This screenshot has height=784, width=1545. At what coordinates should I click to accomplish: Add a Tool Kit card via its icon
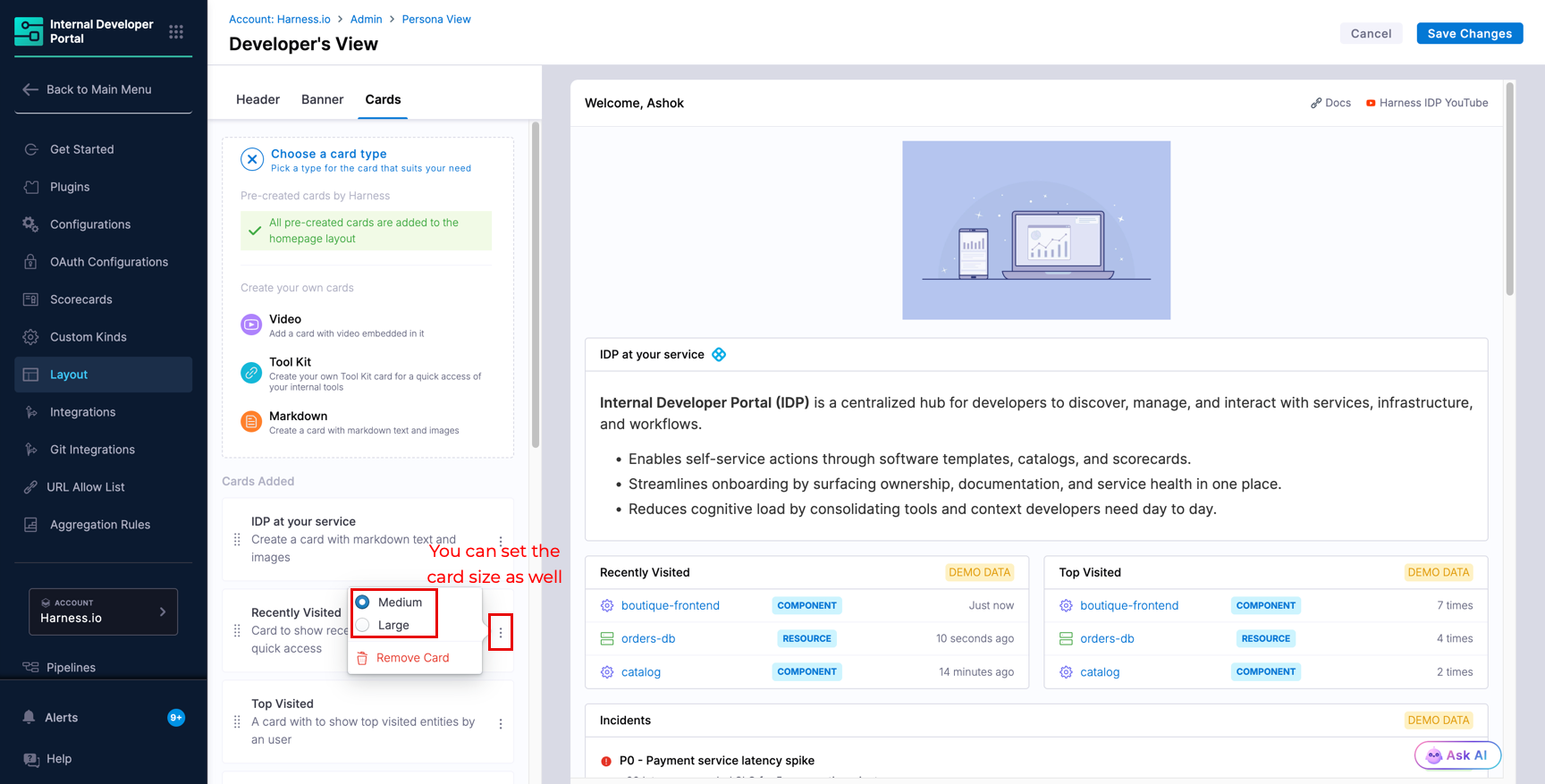(x=251, y=373)
